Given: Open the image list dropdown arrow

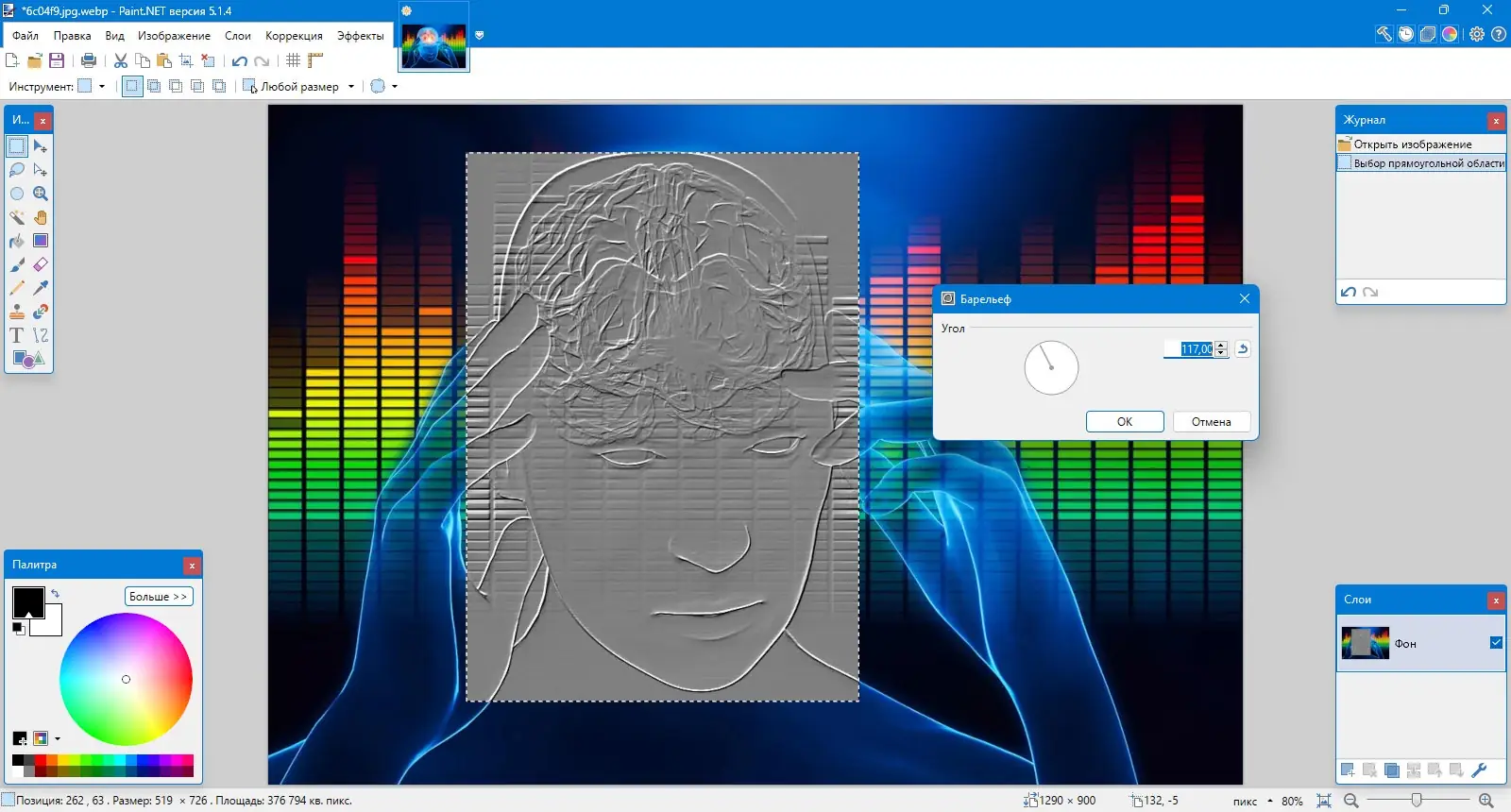Looking at the screenshot, I should point(480,35).
